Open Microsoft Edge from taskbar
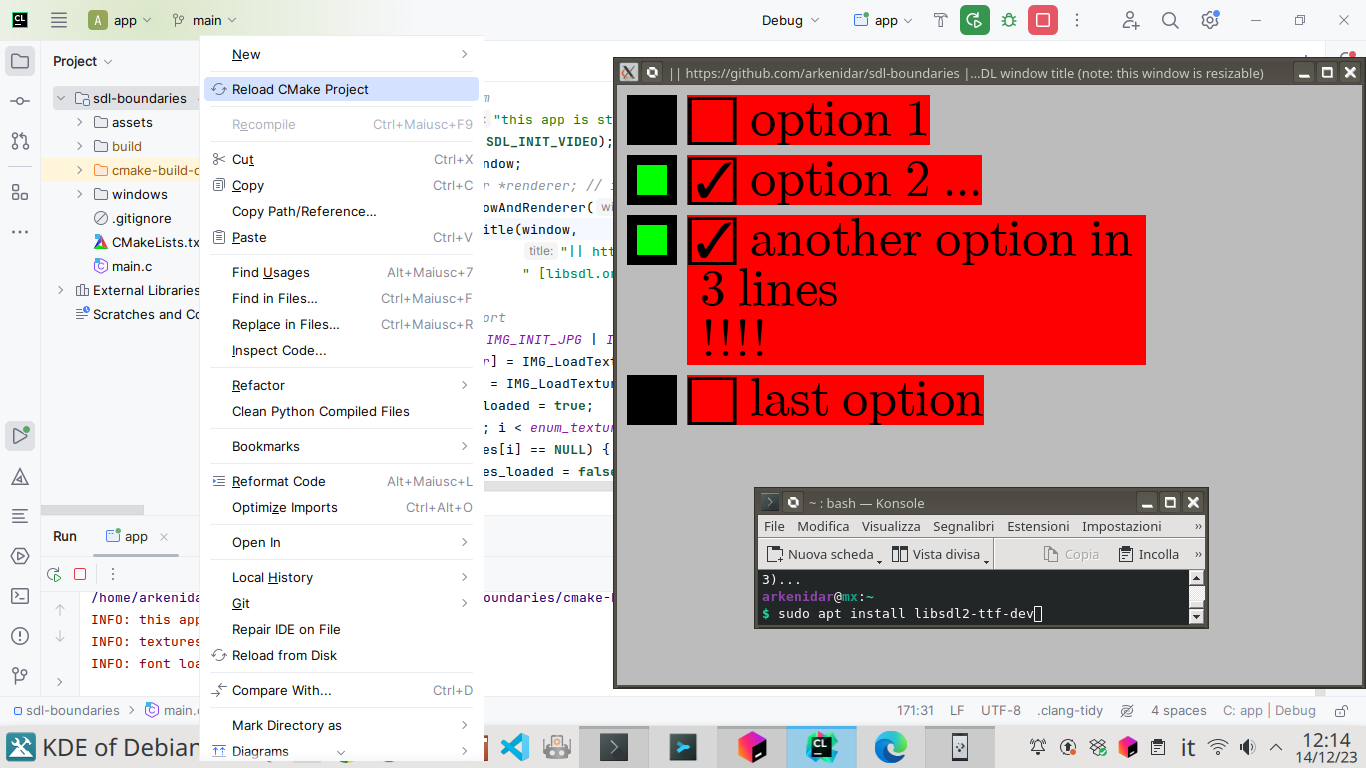The width and height of the screenshot is (1366, 768). 890,747
